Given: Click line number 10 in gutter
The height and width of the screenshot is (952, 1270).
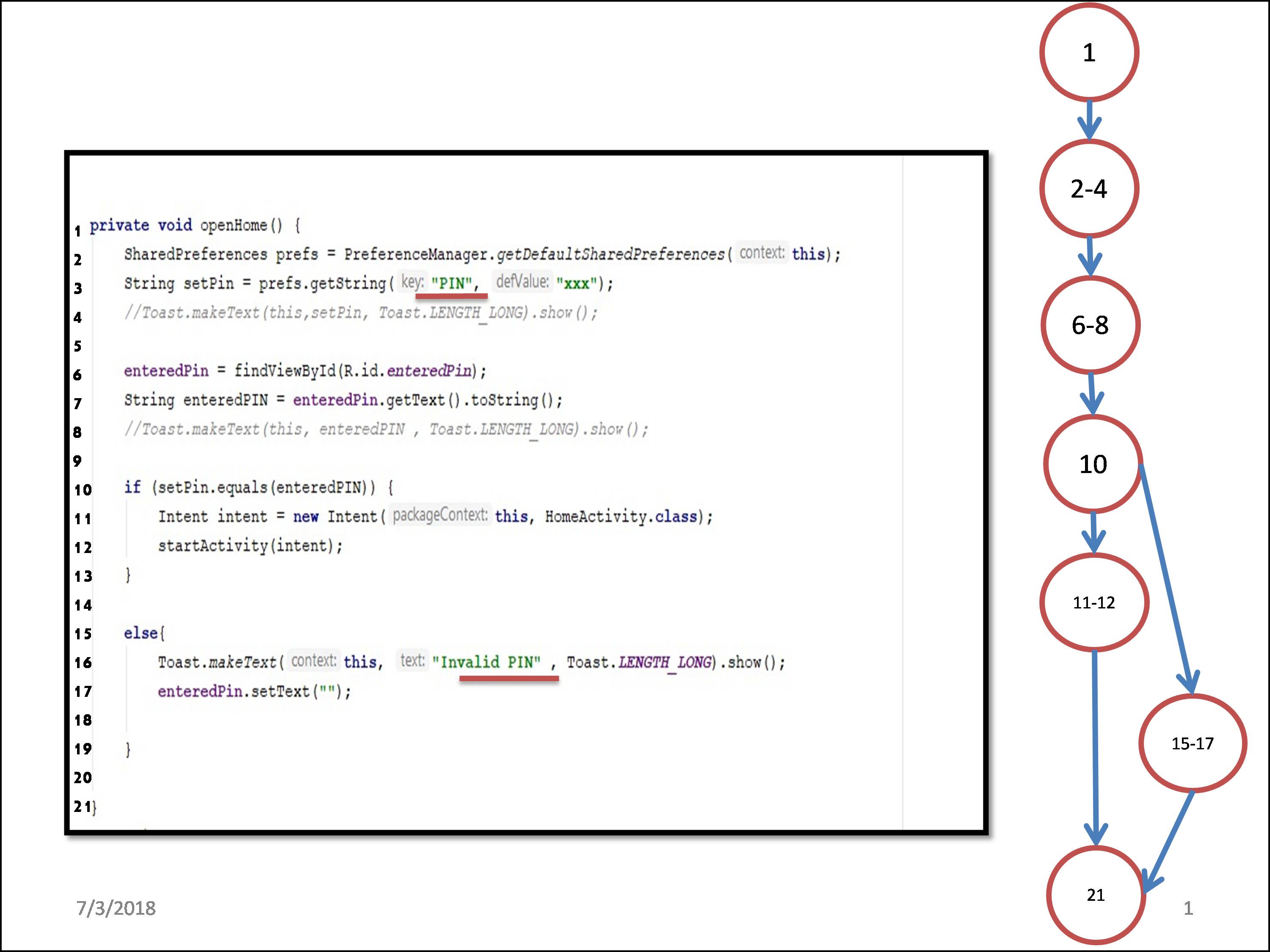Looking at the screenshot, I should point(83,490).
